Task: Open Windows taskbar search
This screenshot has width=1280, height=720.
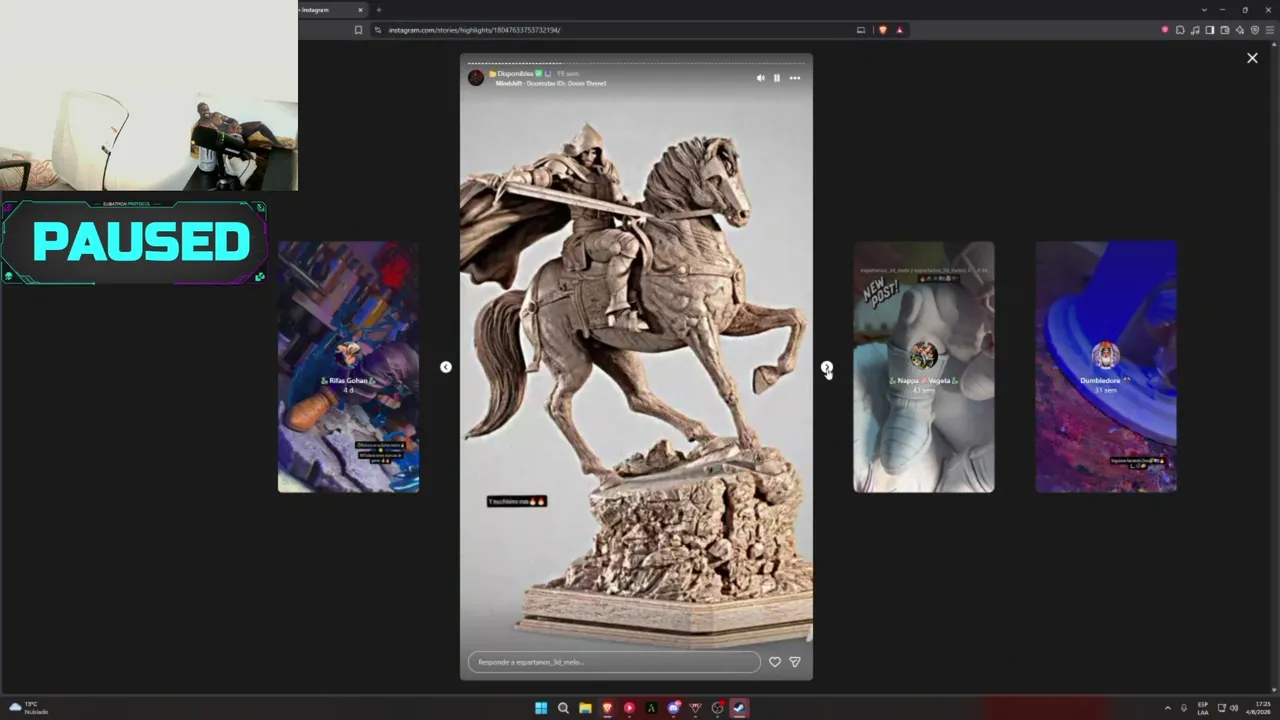Action: [563, 708]
